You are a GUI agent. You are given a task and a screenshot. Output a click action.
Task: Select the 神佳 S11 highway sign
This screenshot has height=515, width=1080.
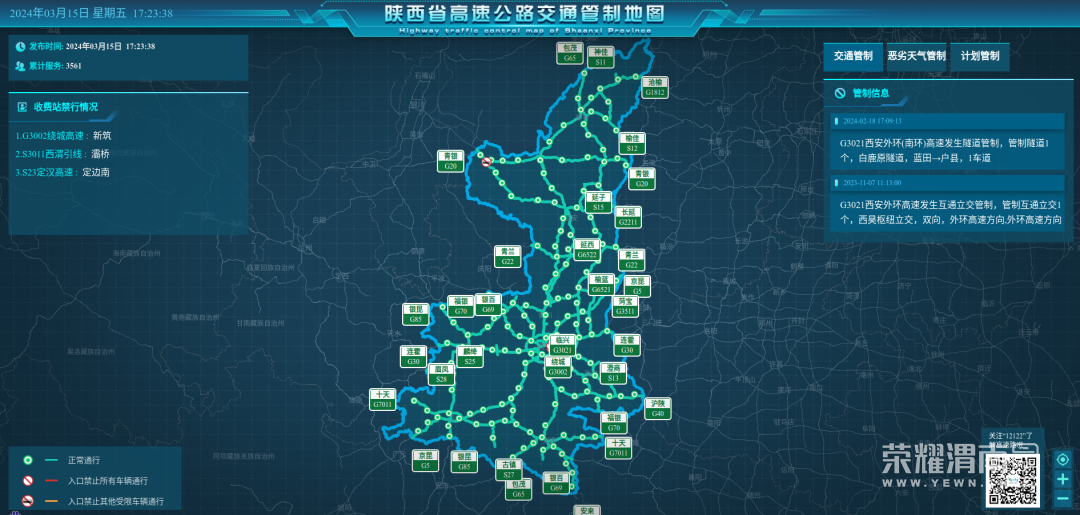tap(600, 56)
